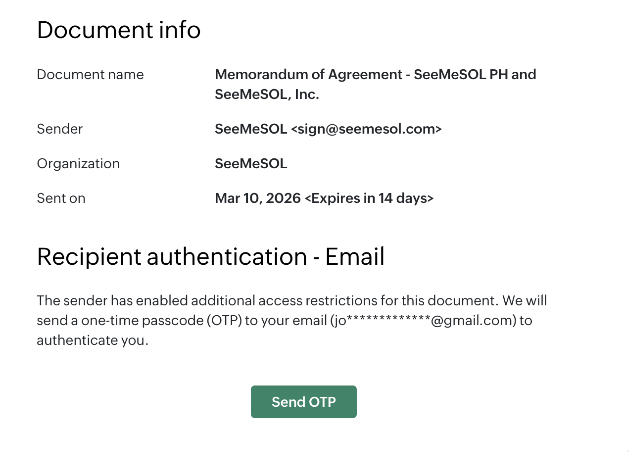Click the Organization field label
Image resolution: width=629 pixels, height=452 pixels.
pyautogui.click(x=78, y=163)
